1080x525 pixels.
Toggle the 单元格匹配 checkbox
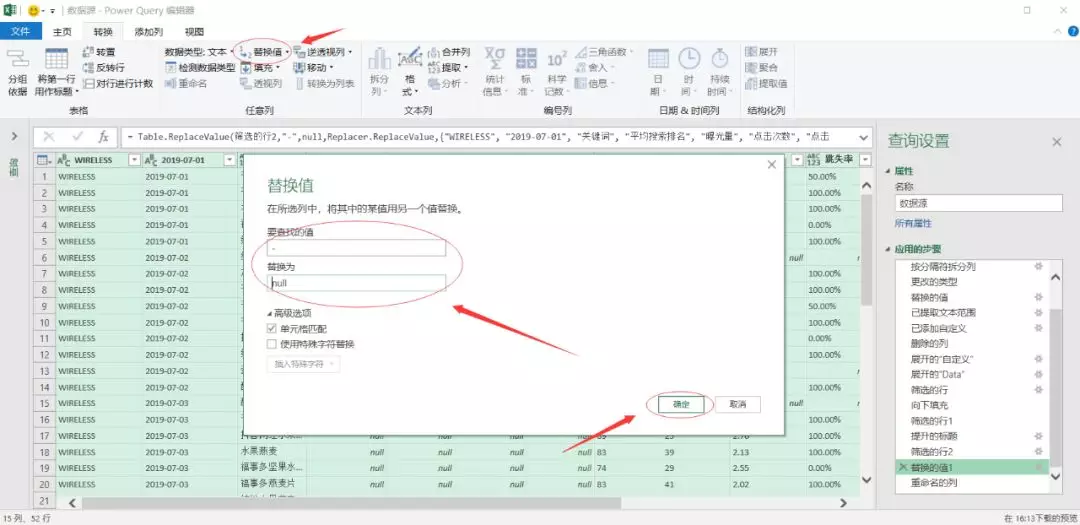point(271,329)
